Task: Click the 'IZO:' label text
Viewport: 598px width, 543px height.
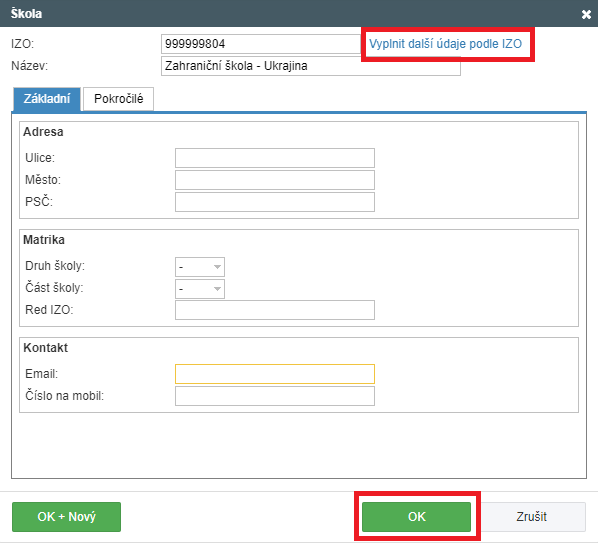Action: click(x=23, y=44)
